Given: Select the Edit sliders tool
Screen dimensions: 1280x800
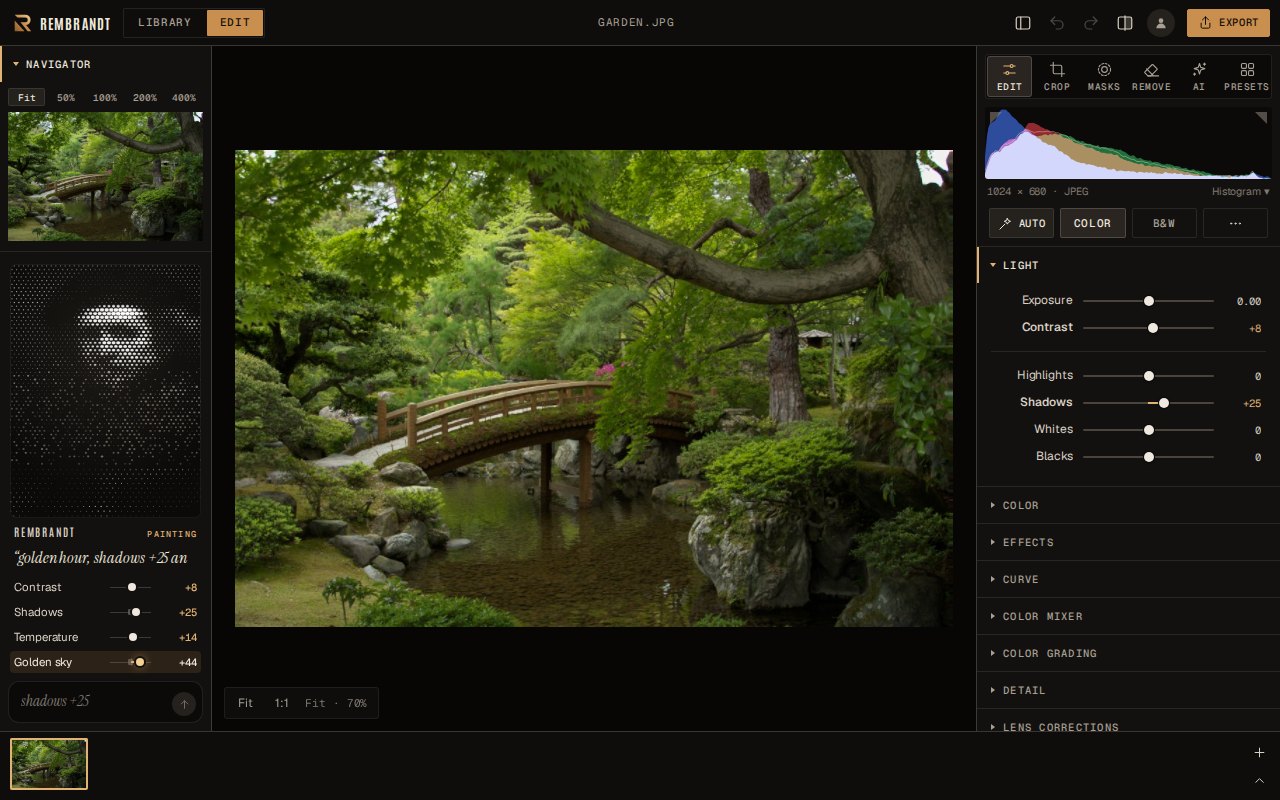Looking at the screenshot, I should (1009, 76).
